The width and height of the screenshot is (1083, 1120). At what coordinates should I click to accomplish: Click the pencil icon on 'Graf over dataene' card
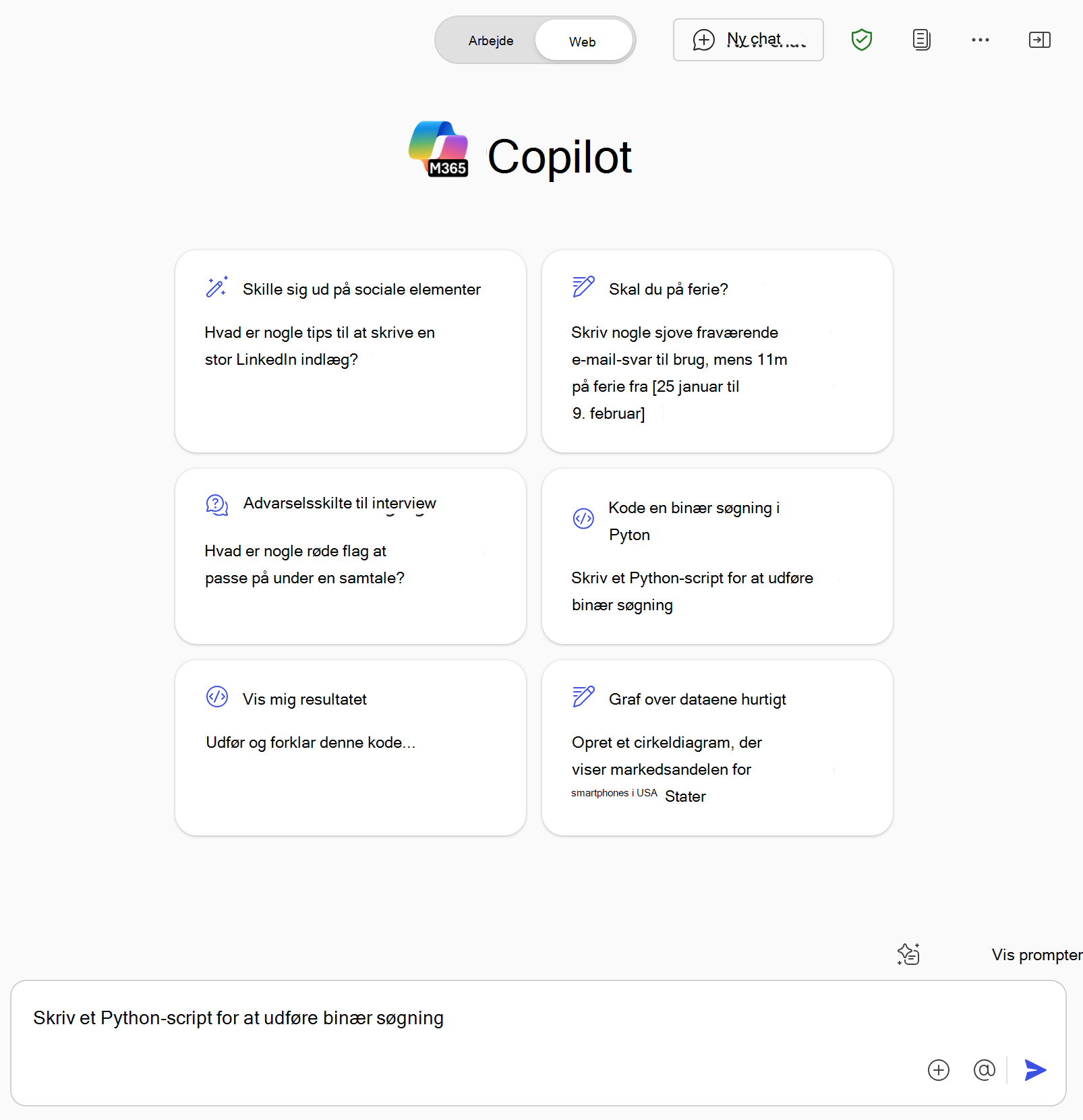click(583, 697)
